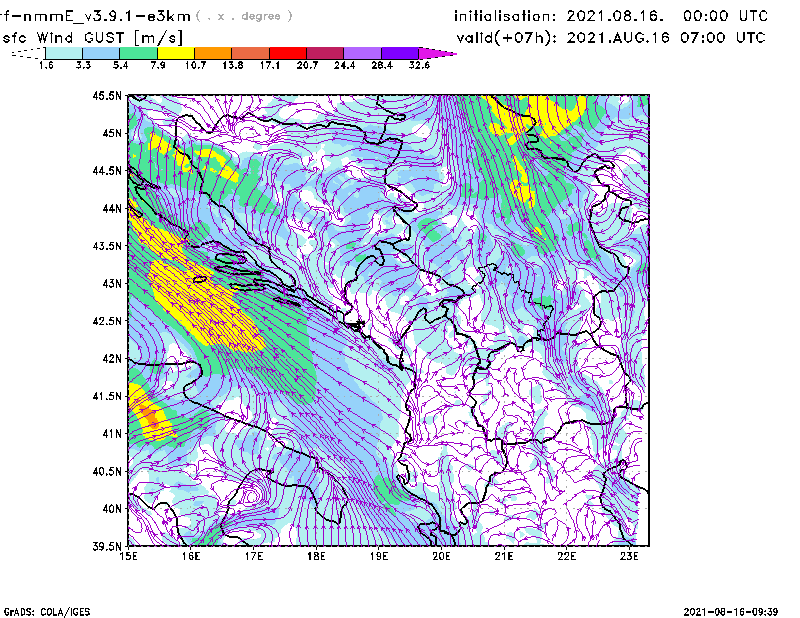This screenshot has height=618, width=800.
Task: Click the "44N" latitude label
Action: pos(112,208)
